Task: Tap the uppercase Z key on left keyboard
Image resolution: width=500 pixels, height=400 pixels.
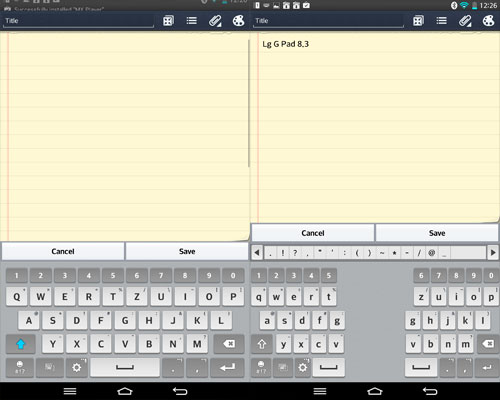Action: click(137, 297)
